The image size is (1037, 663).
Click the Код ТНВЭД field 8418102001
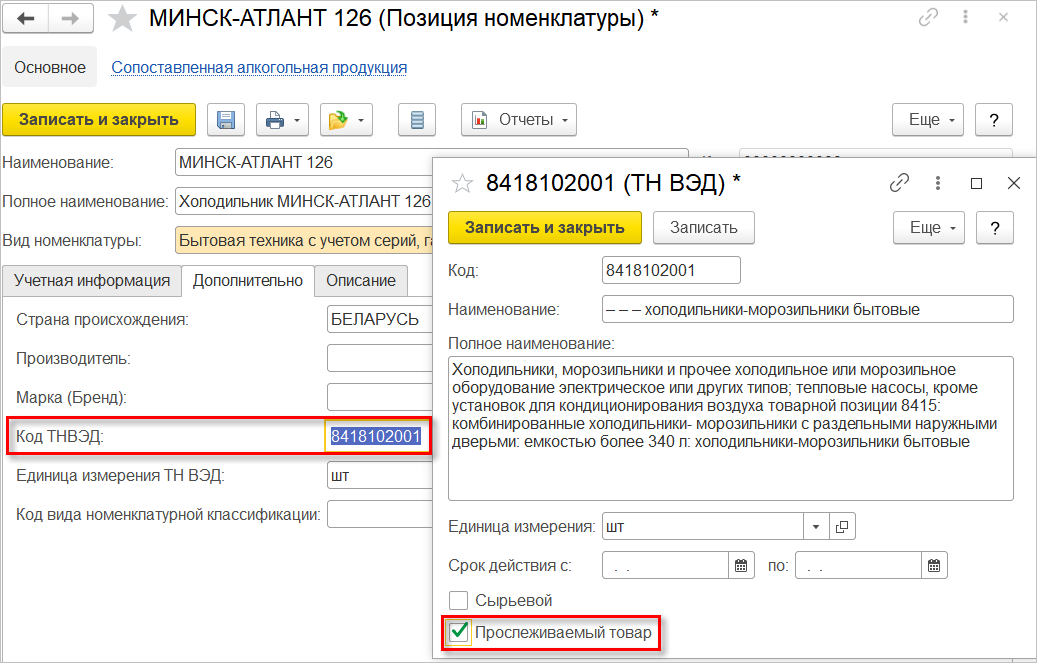376,436
